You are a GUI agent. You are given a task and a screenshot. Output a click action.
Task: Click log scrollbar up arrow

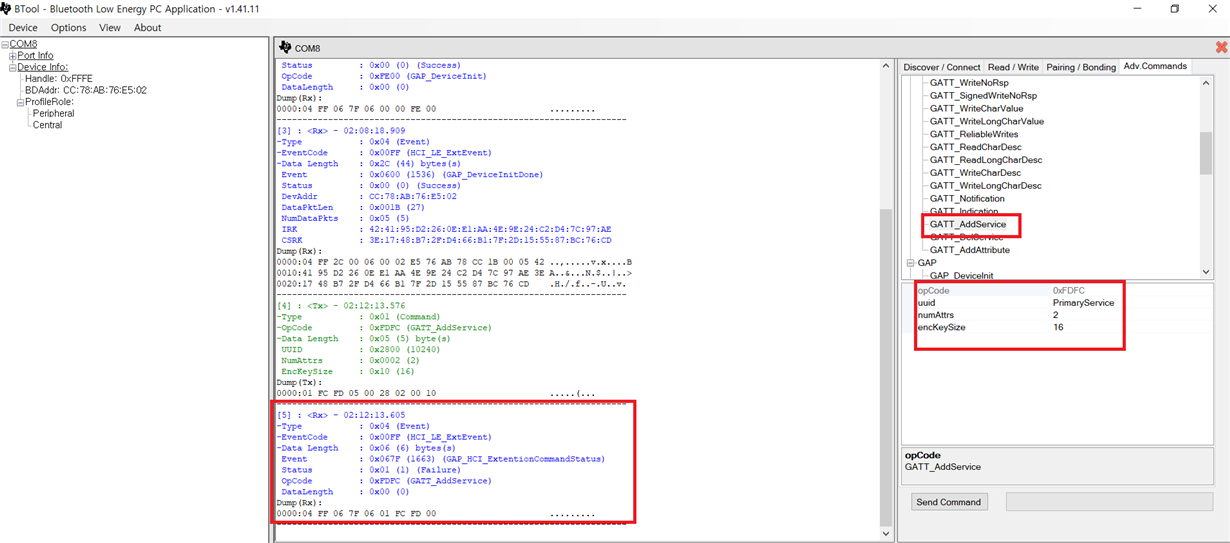click(x=885, y=66)
